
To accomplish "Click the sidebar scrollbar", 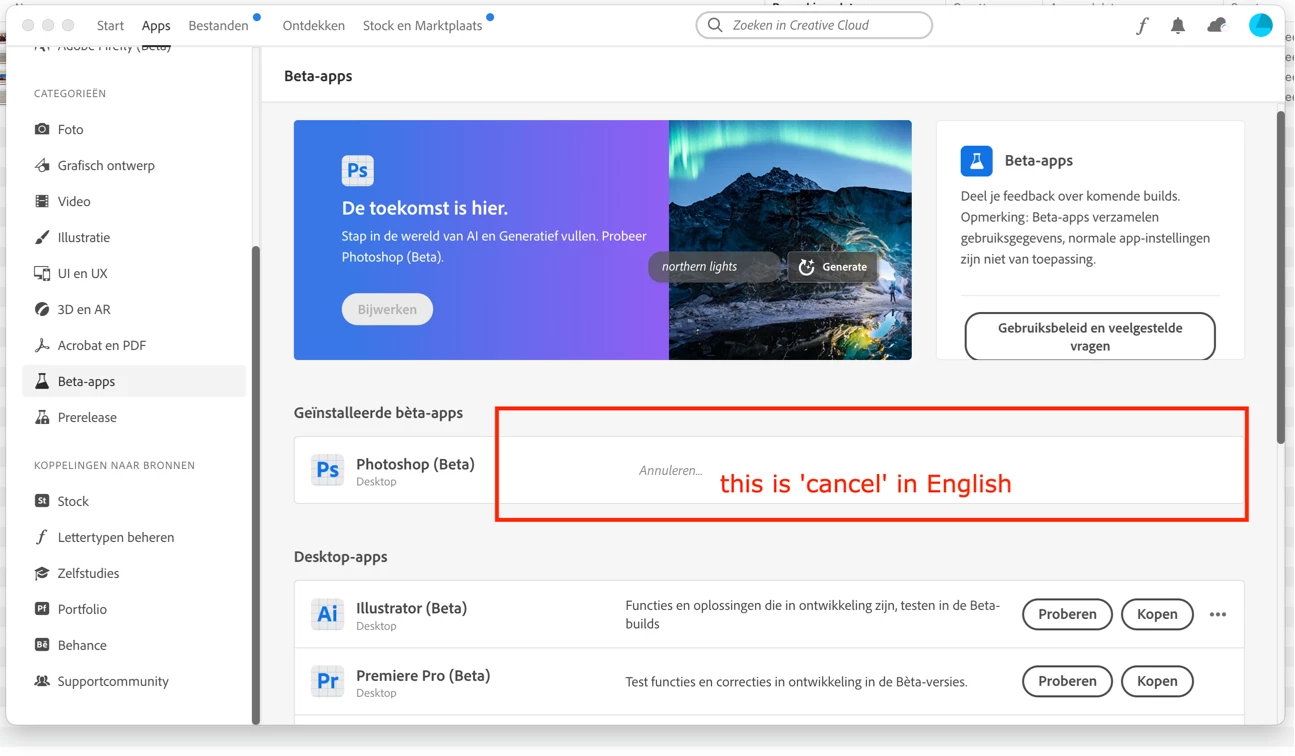I will 255,484.
